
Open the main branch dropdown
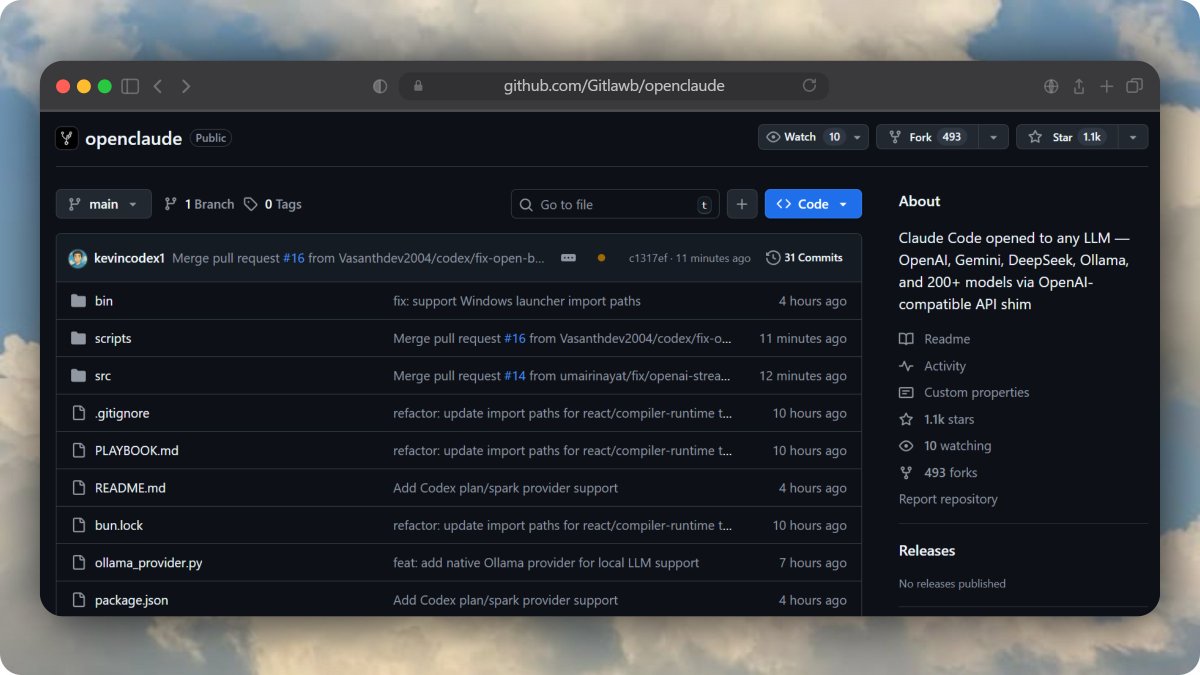104,204
